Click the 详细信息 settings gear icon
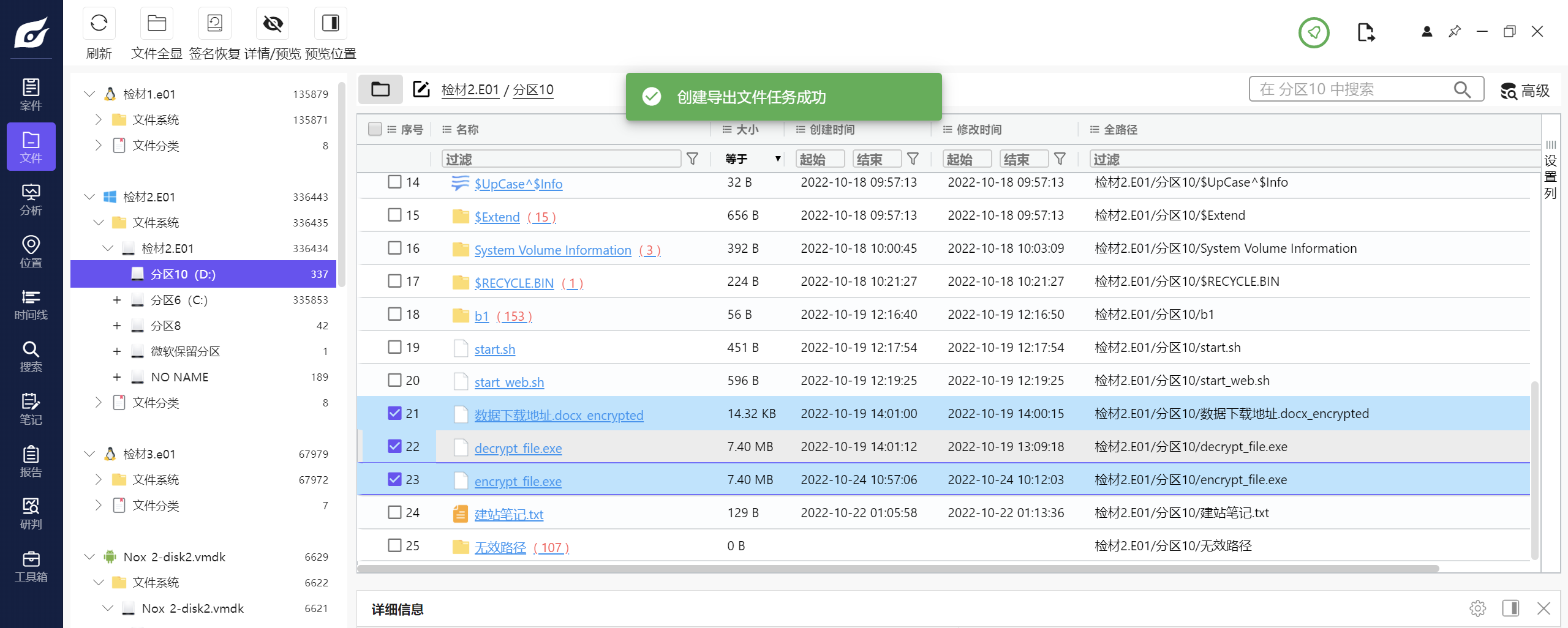 (x=1477, y=608)
